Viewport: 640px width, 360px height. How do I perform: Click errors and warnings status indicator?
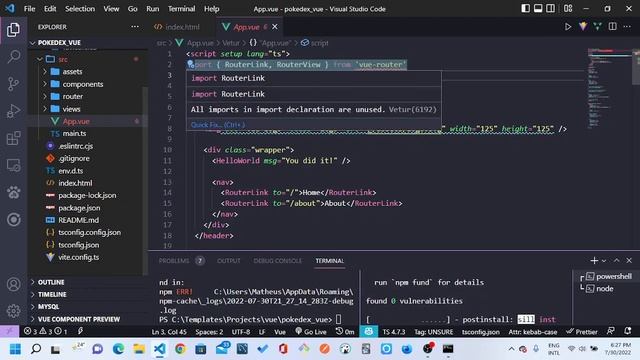(x=45, y=331)
